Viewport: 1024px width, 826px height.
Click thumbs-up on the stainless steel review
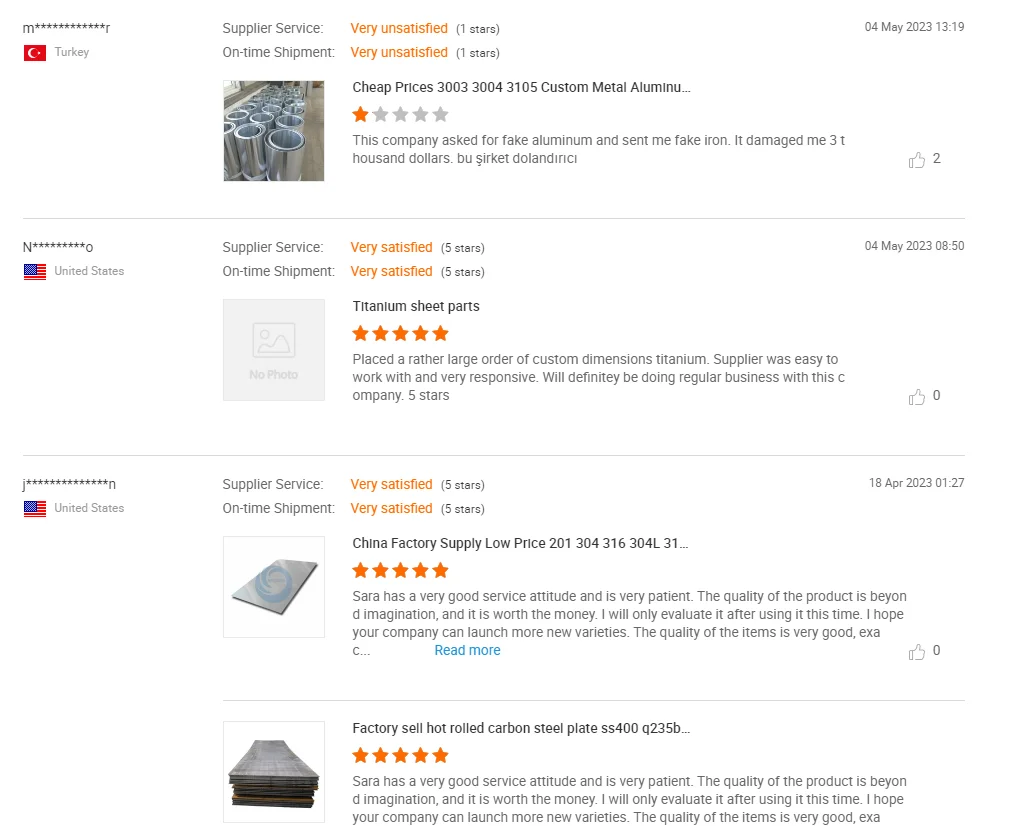(917, 652)
